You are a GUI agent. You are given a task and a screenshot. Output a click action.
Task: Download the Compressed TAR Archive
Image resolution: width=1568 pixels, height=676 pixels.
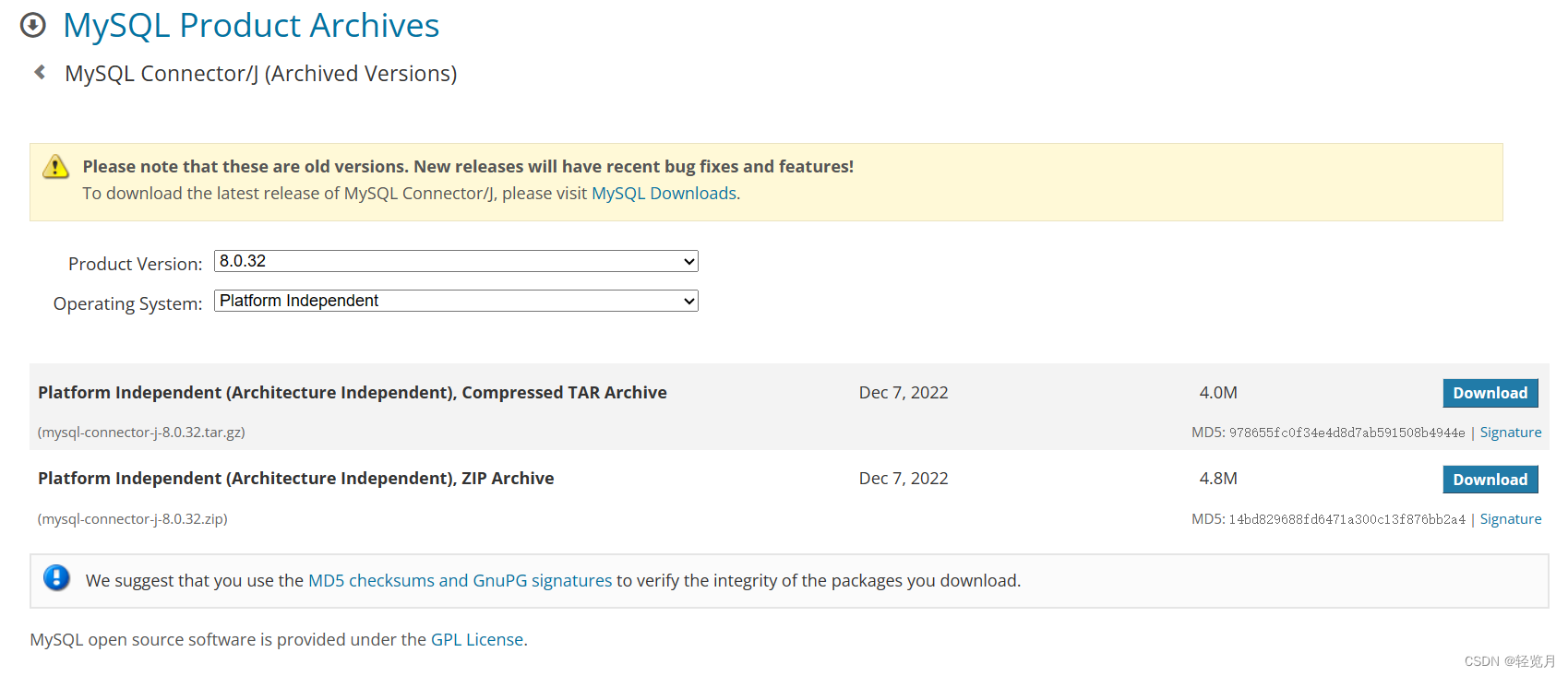coord(1490,393)
